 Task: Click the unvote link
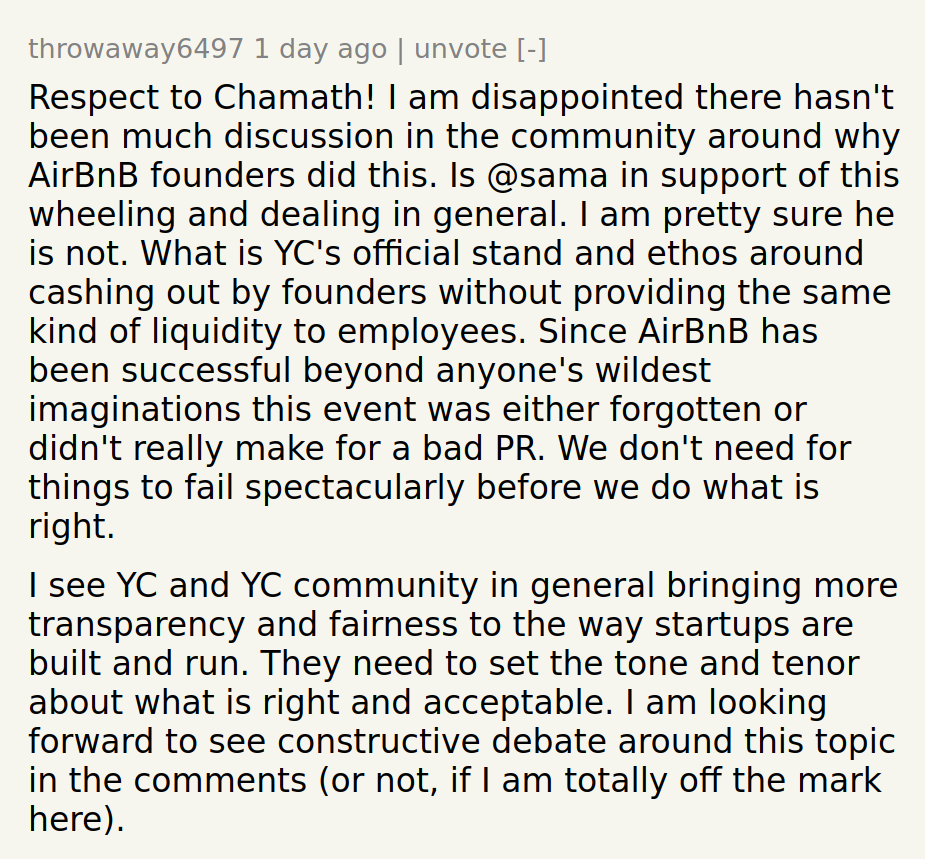click(461, 50)
